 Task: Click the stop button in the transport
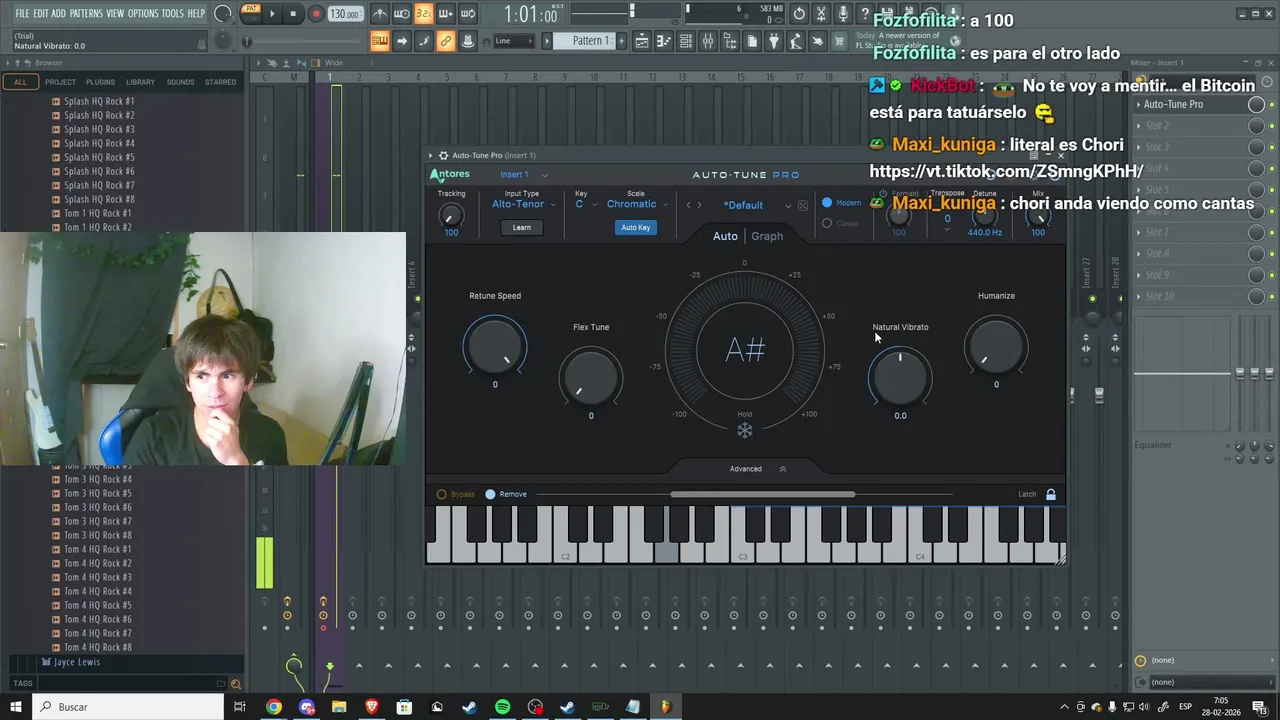293,14
